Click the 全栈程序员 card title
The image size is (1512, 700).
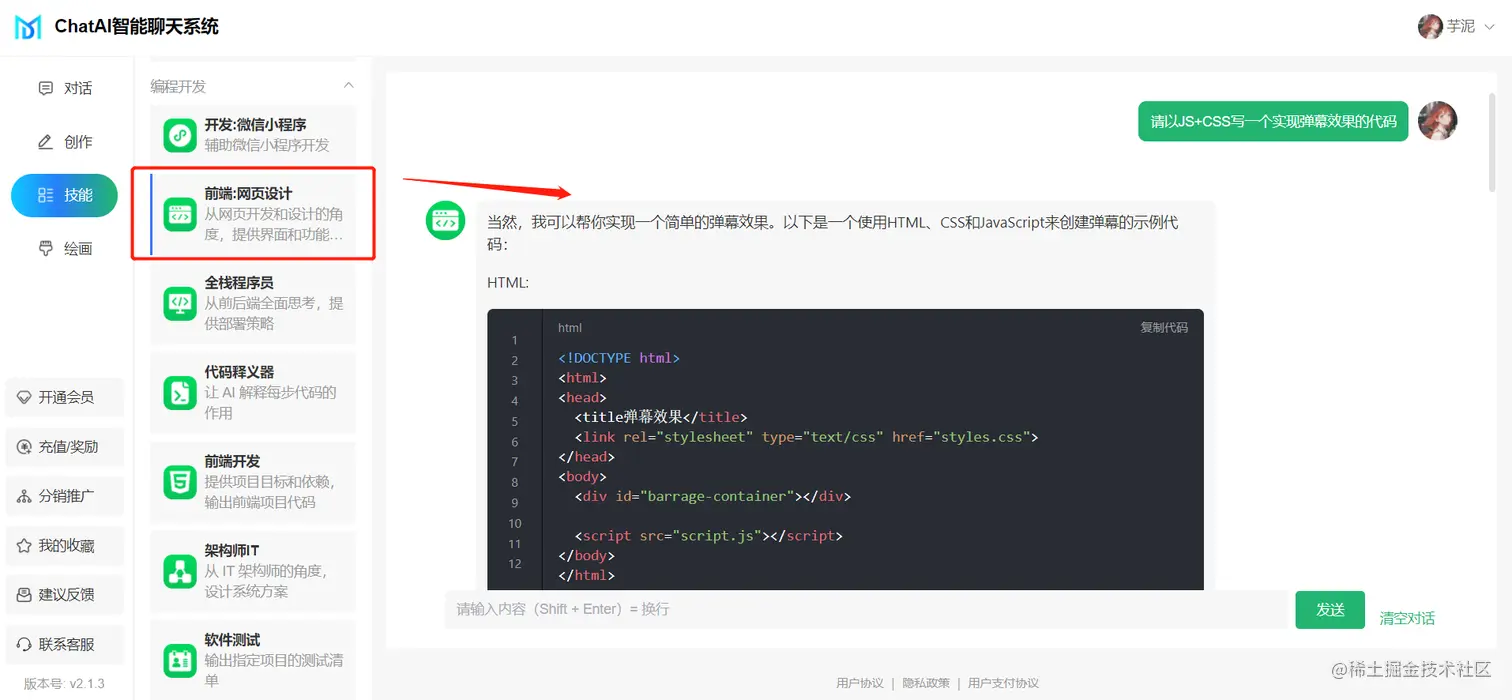point(239,283)
